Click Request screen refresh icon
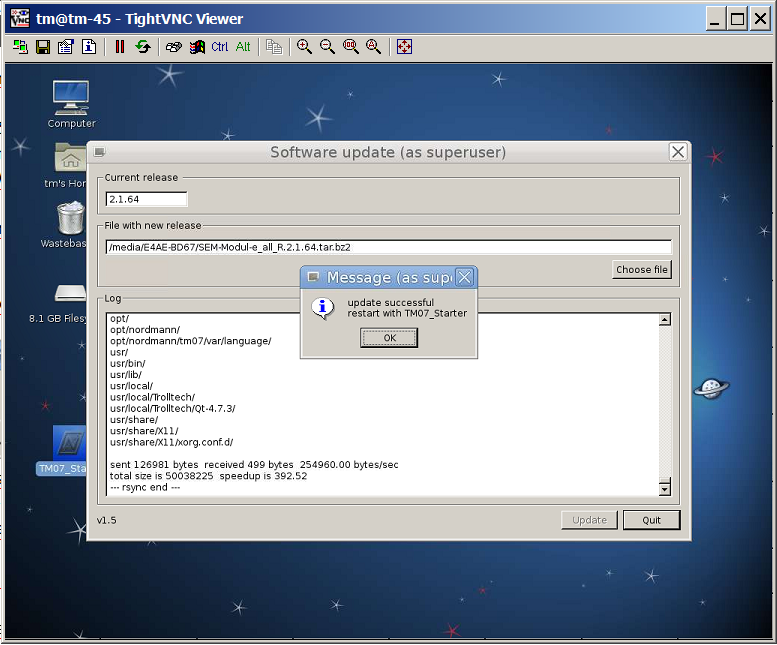 point(143,47)
